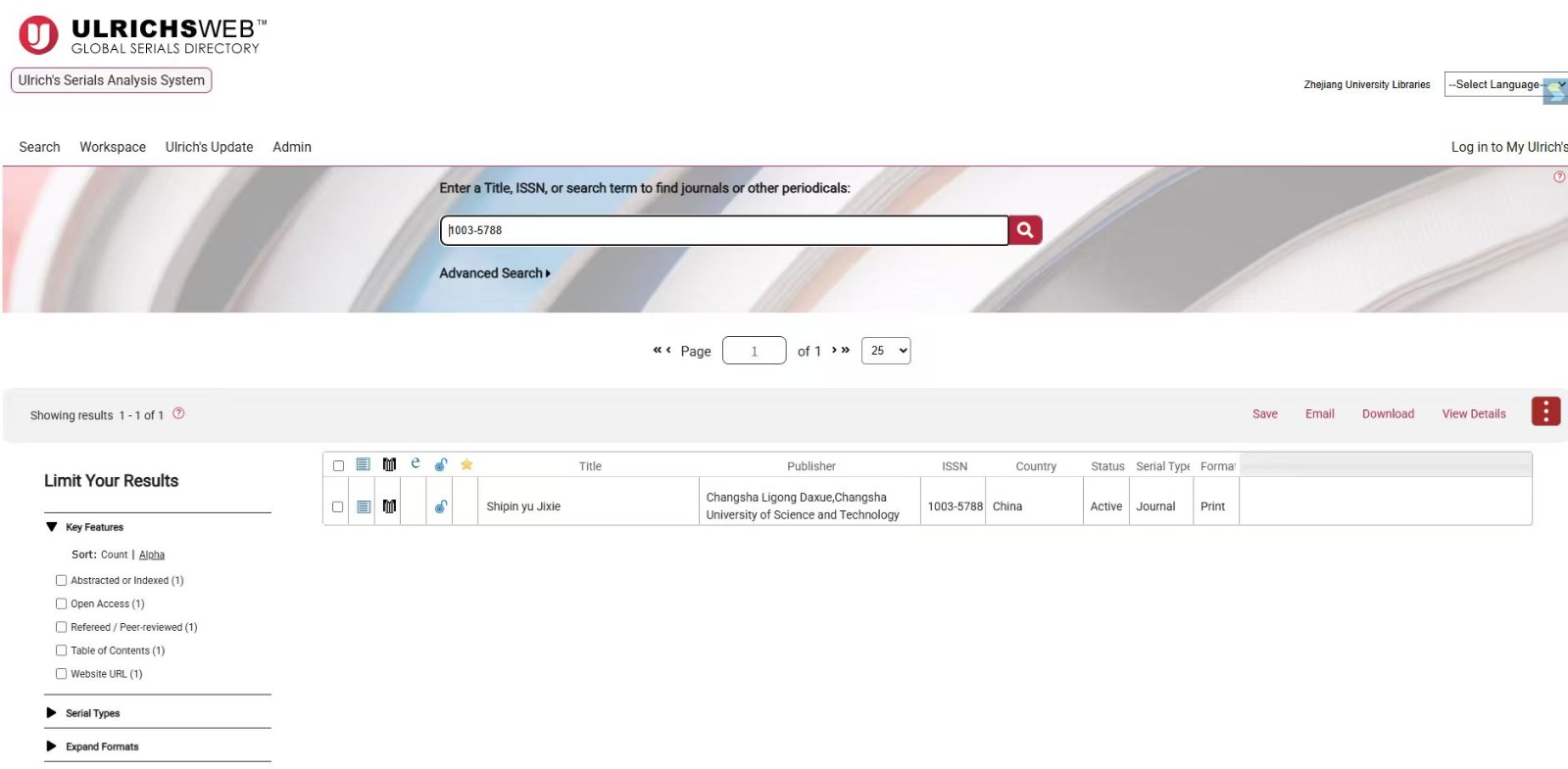This screenshot has width=1568, height=769.
Task: Click the Zhejiang University Libraries text
Action: [x=1367, y=85]
